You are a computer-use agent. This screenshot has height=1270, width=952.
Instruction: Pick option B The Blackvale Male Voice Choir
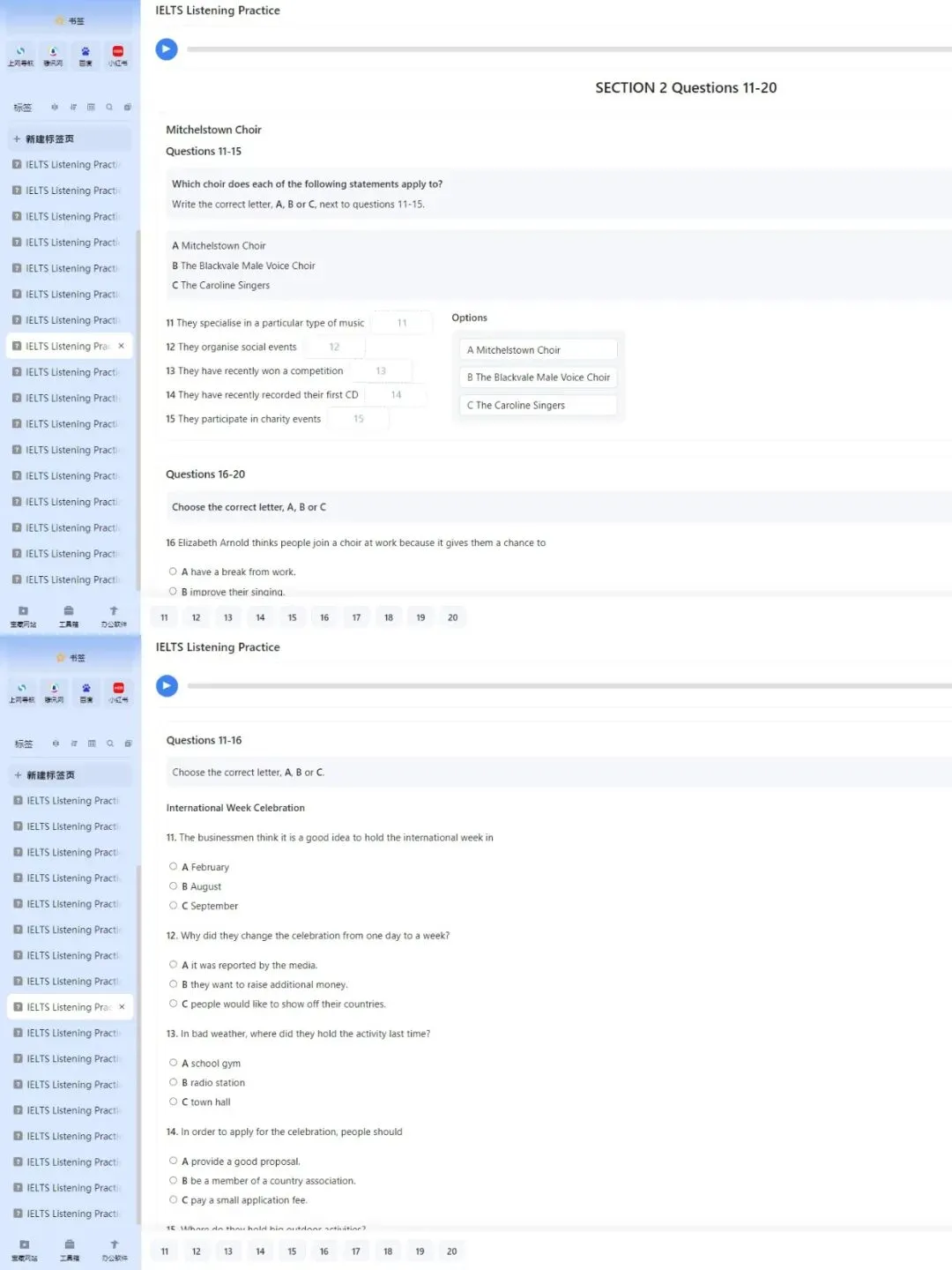(538, 377)
